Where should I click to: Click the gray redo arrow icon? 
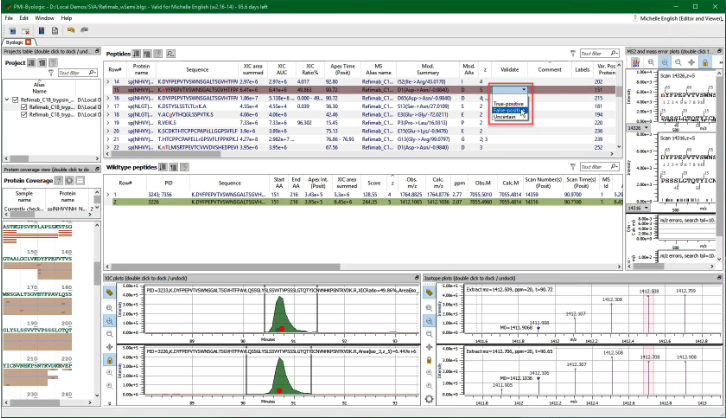[84, 30]
